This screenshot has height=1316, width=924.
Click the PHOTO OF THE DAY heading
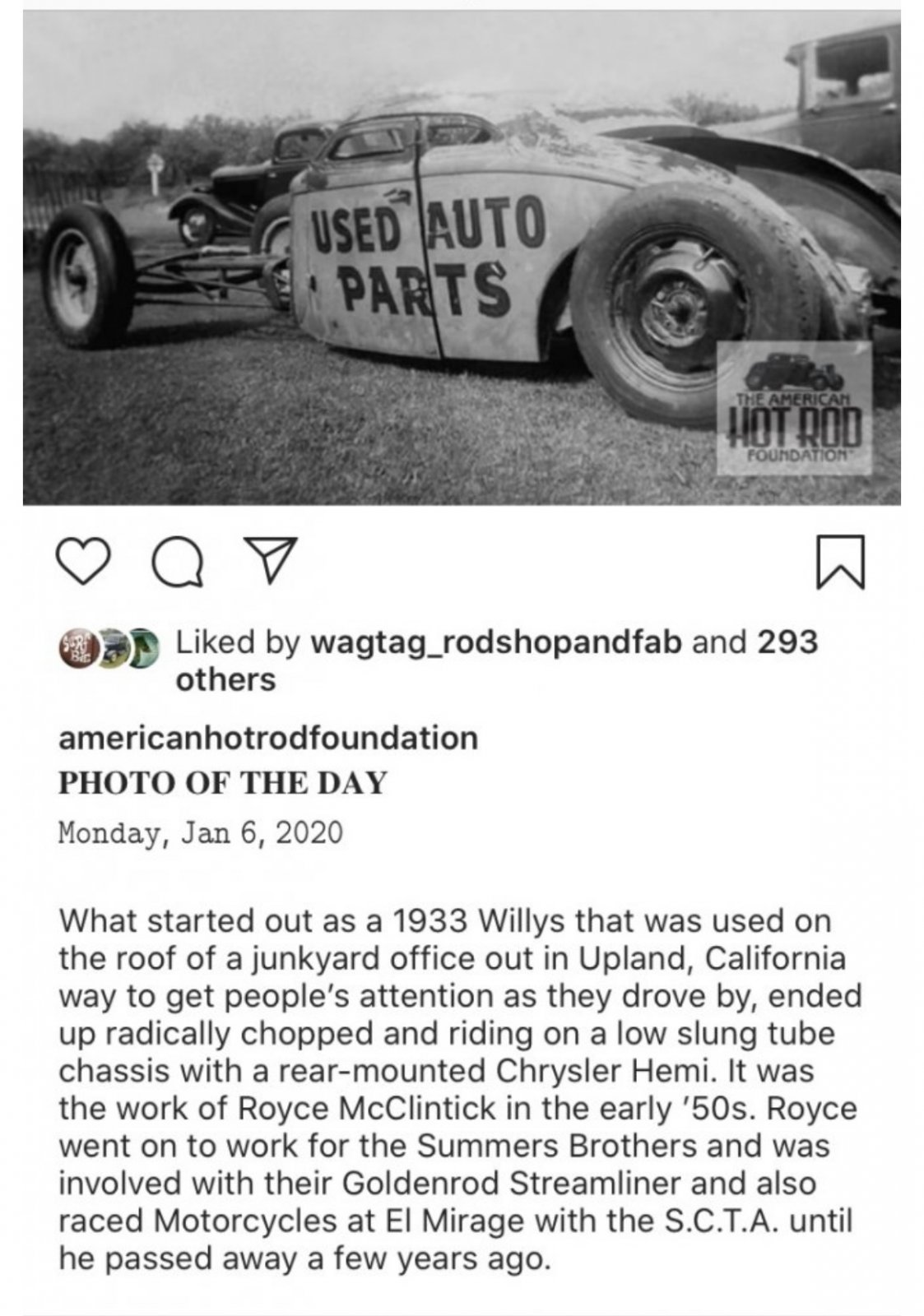click(x=222, y=782)
